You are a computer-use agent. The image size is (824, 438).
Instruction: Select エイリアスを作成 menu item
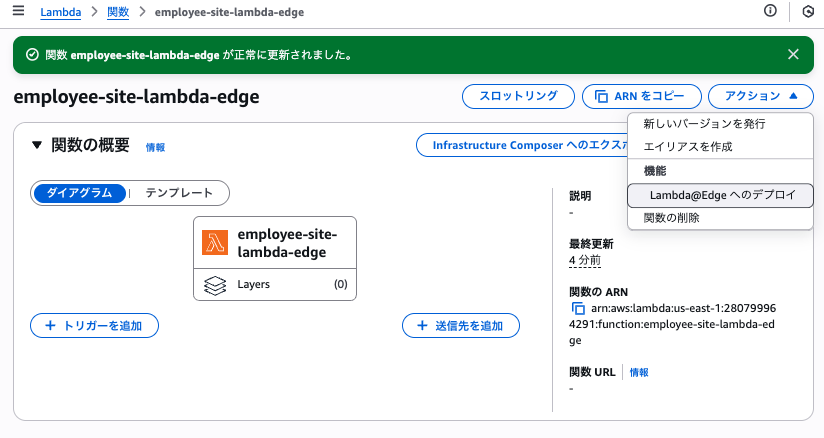tap(720, 147)
